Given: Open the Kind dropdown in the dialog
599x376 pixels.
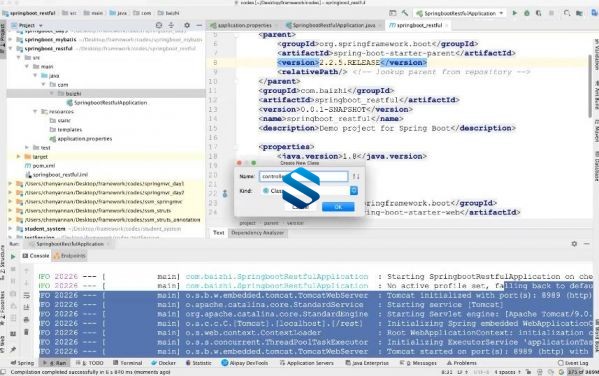Looking at the screenshot, I should pos(354,190).
